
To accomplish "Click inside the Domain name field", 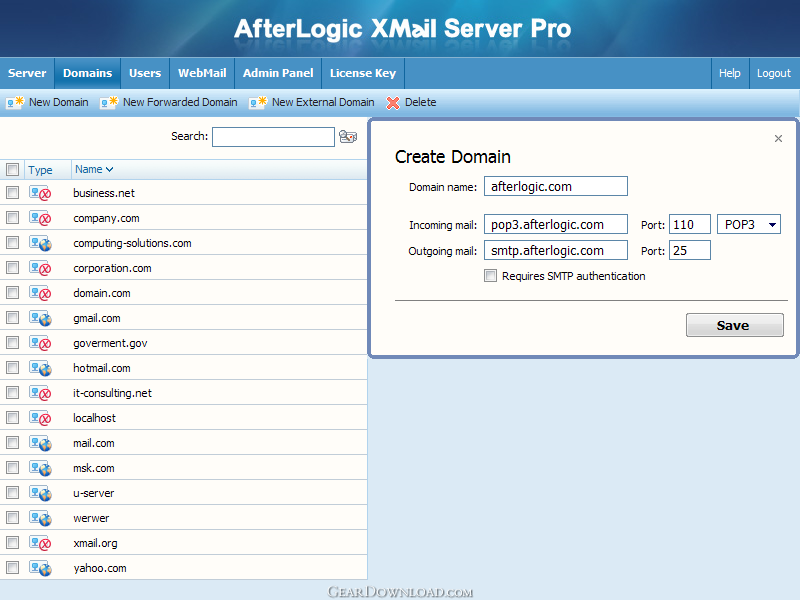I will (554, 186).
